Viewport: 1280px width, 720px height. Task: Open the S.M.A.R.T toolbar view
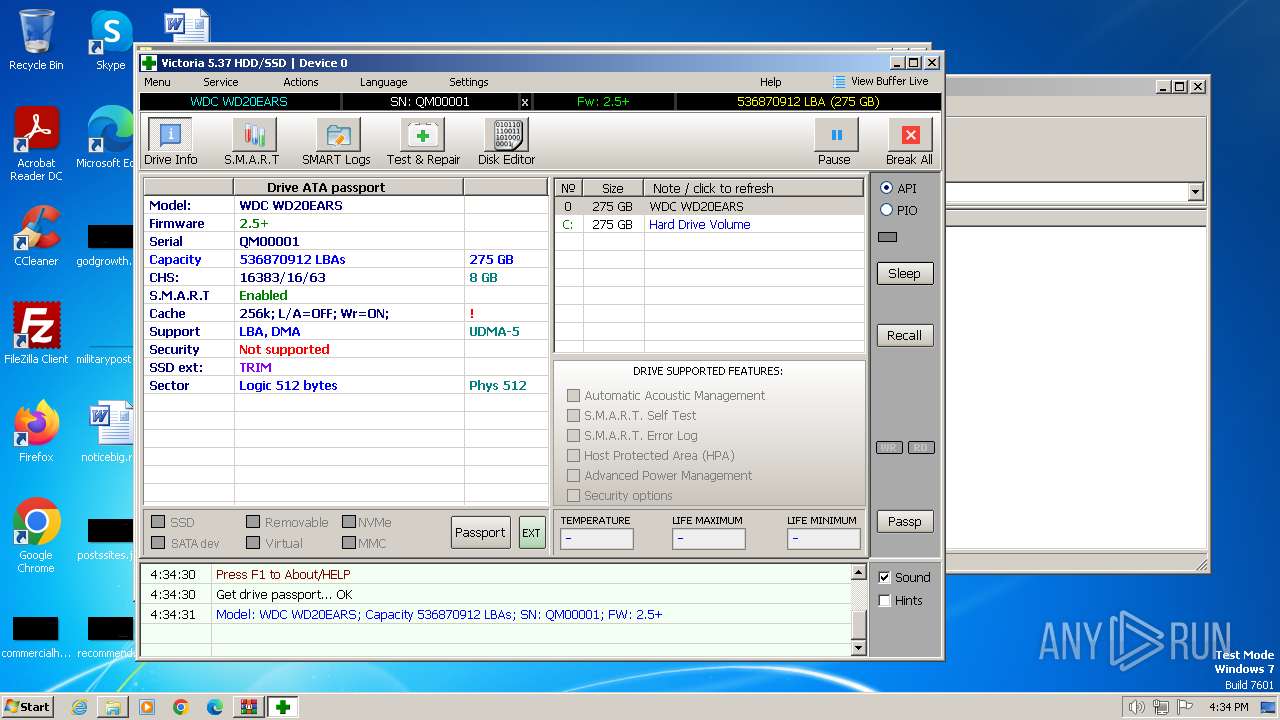pyautogui.click(x=252, y=142)
